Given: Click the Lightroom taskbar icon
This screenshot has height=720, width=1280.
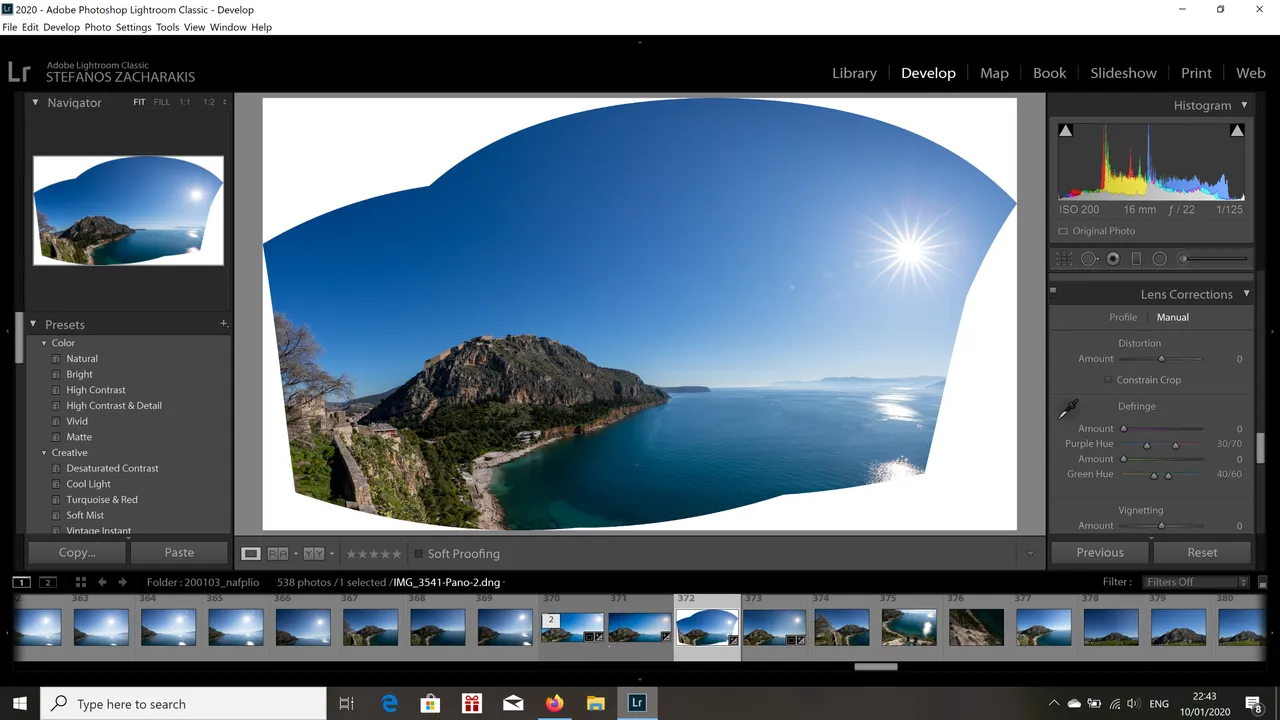Looking at the screenshot, I should (636, 703).
